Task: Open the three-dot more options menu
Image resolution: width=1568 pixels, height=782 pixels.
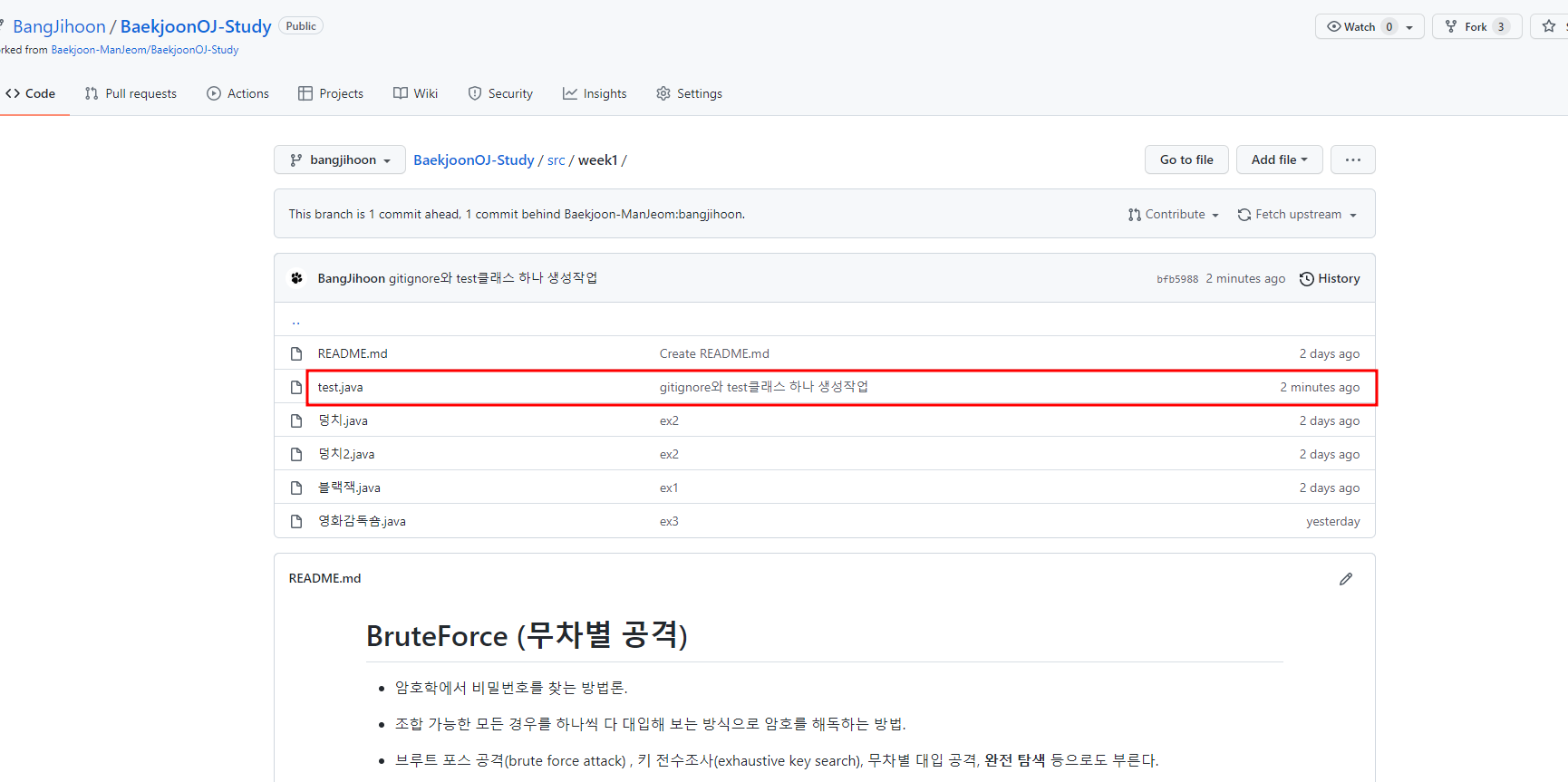Action: coord(1353,159)
